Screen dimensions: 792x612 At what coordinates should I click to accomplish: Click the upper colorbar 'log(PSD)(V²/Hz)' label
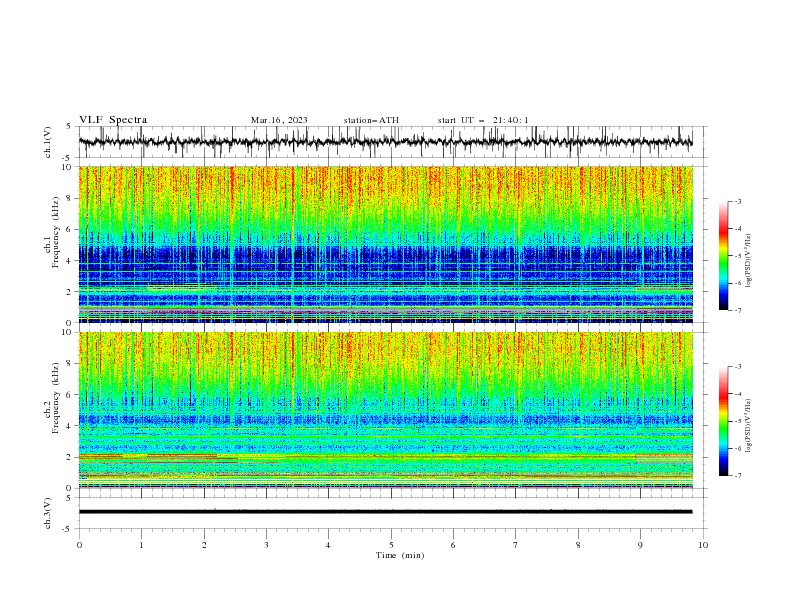tap(748, 260)
